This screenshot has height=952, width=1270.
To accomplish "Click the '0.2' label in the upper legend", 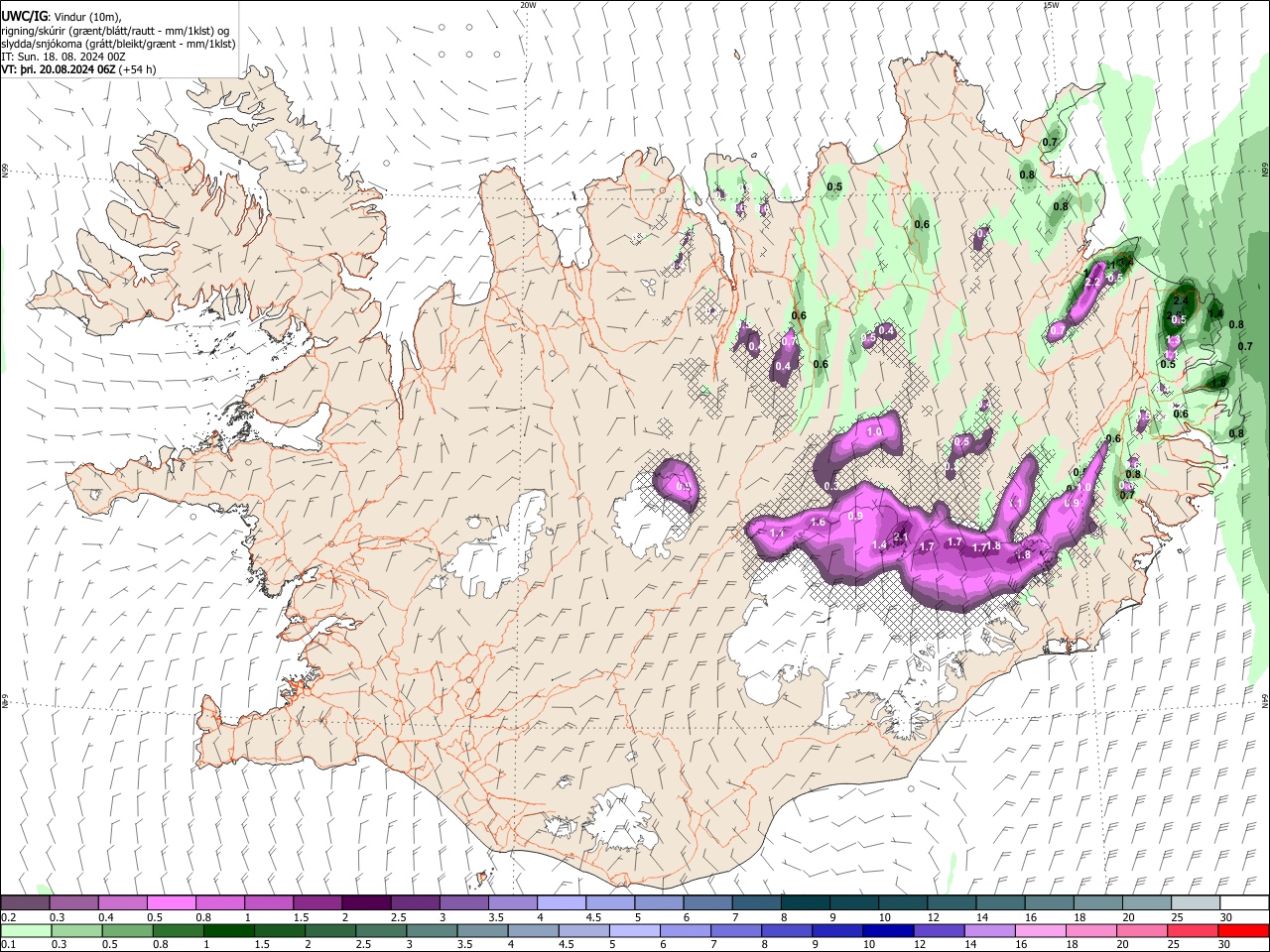I will pos(8,917).
